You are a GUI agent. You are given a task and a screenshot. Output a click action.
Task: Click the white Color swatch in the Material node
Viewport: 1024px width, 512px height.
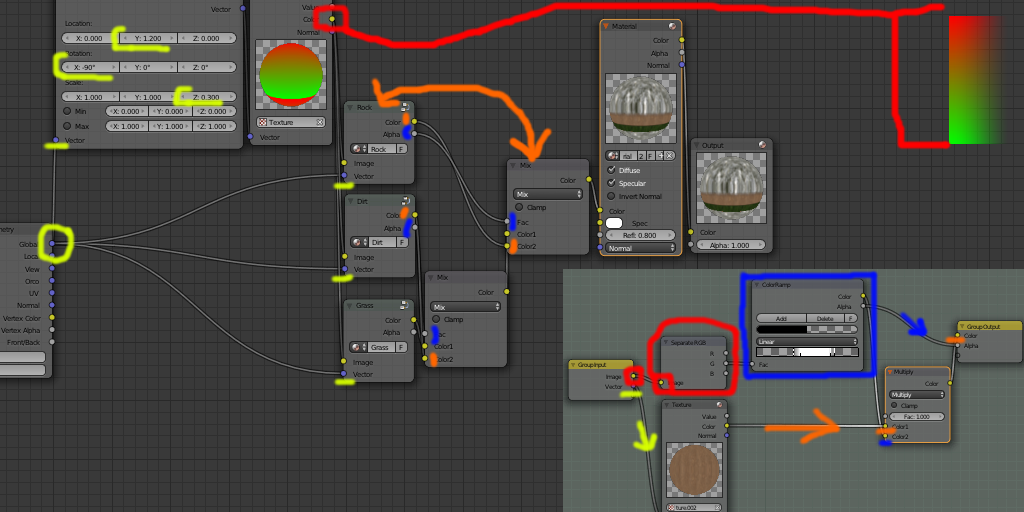click(x=614, y=223)
